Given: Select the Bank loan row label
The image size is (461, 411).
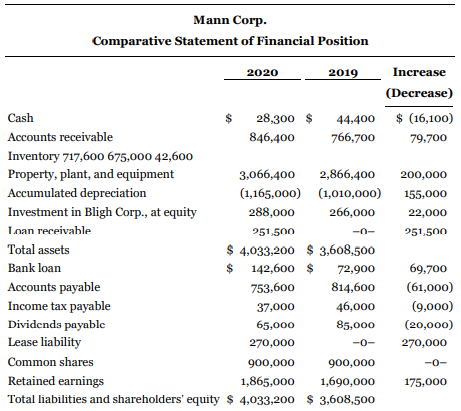Looking at the screenshot, I should pos(34,268).
